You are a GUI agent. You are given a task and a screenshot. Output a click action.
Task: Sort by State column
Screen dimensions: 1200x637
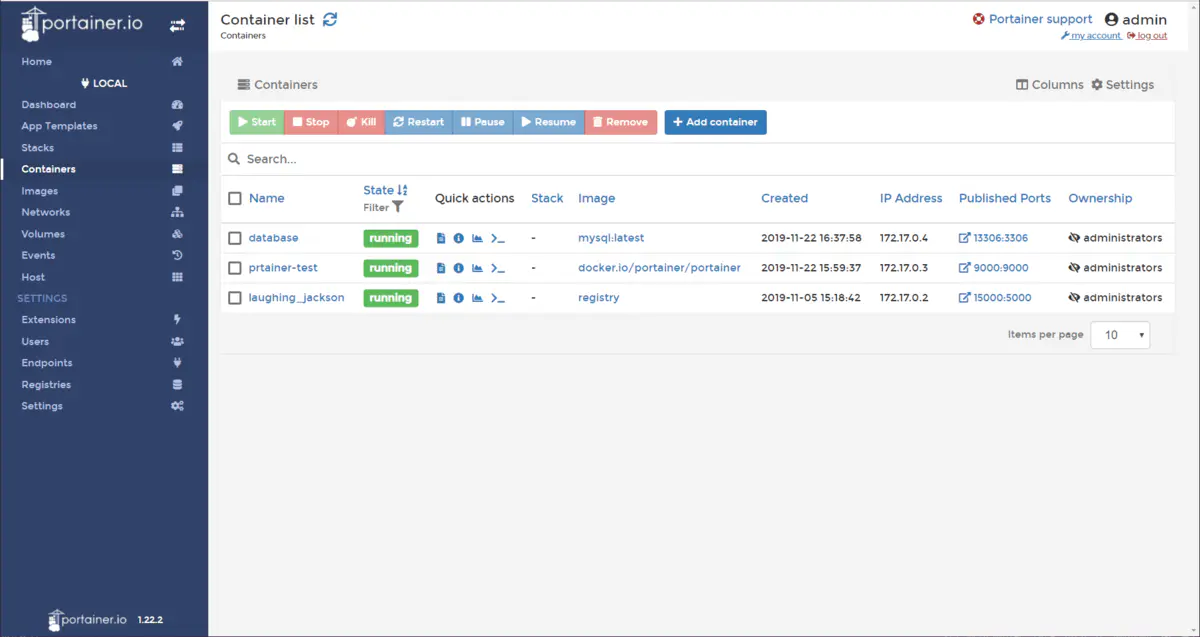click(385, 190)
